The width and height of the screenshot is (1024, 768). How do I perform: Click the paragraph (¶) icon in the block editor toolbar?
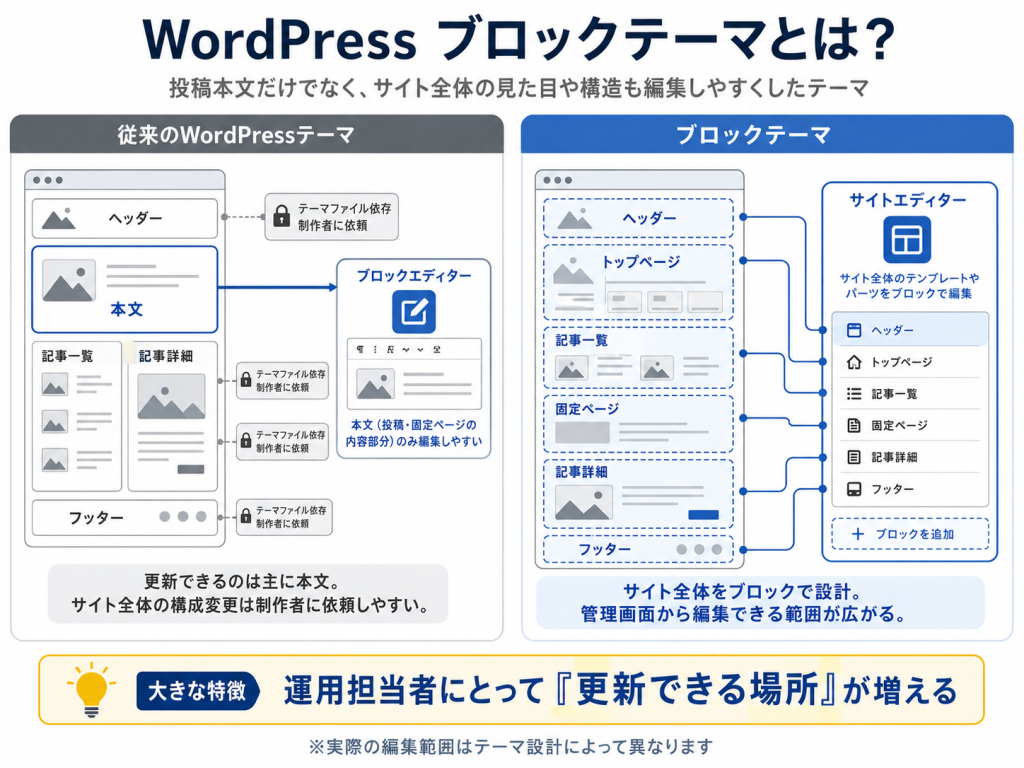point(360,349)
